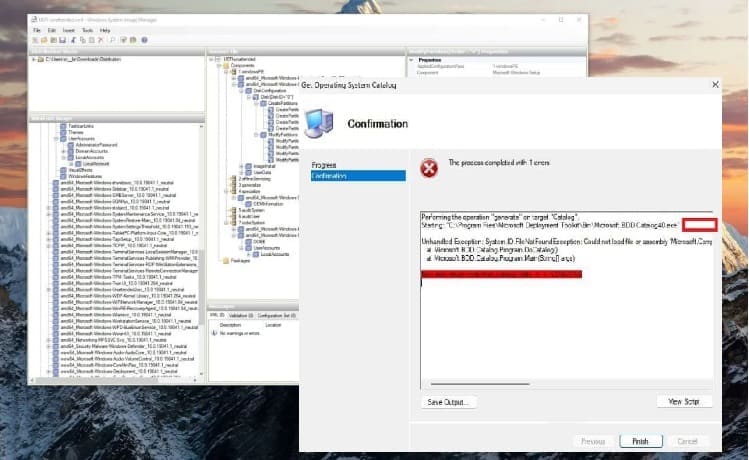This screenshot has width=749, height=460.
Task: Select the highlighted Confirmation step in sidebar
Action: [358, 176]
